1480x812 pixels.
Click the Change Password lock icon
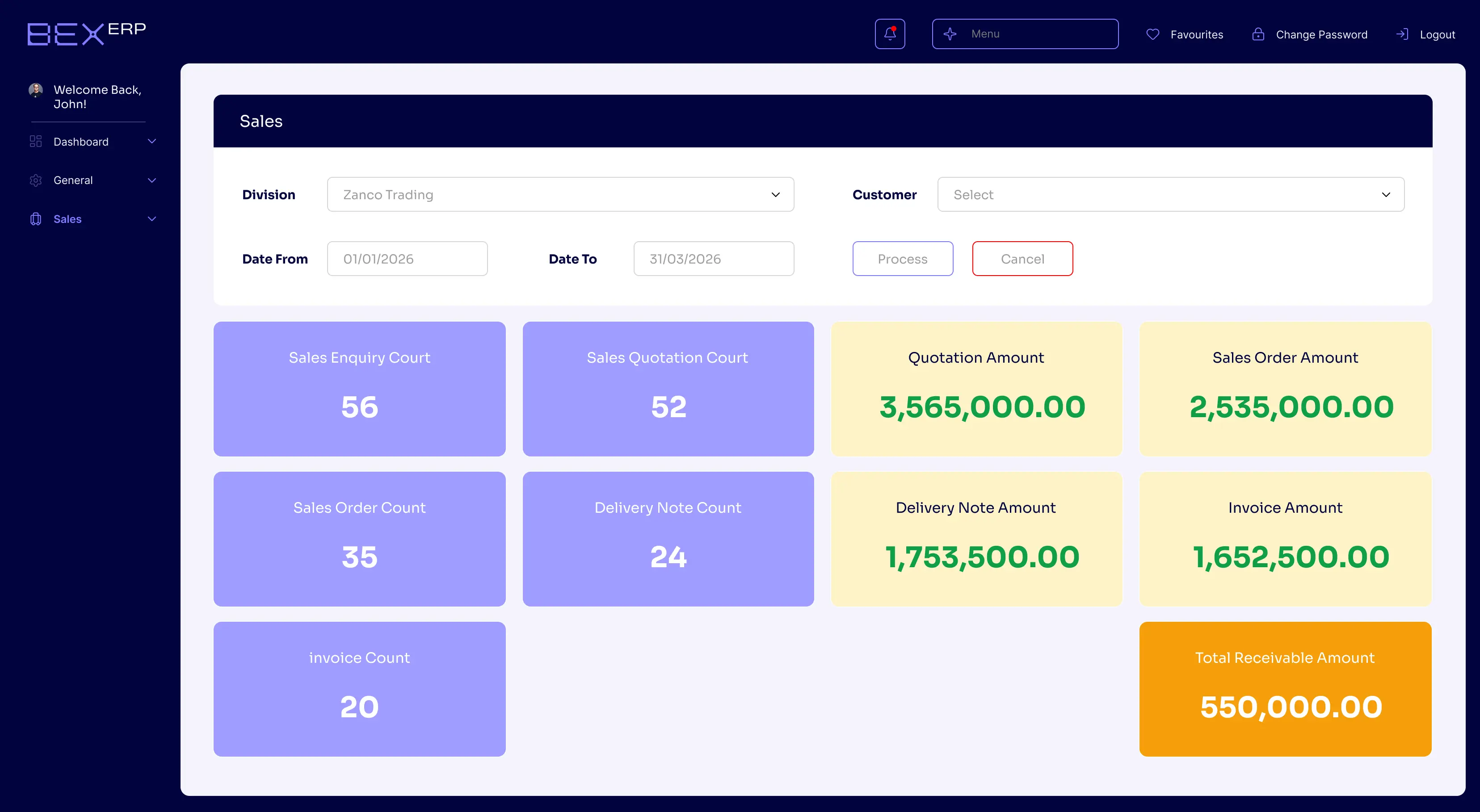pyautogui.click(x=1259, y=34)
